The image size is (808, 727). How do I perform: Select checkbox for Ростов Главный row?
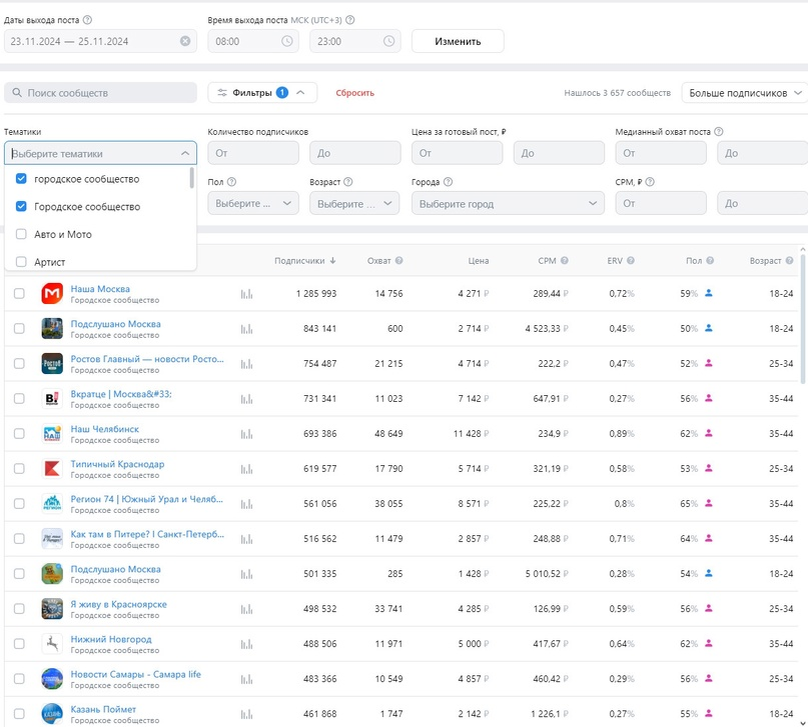click(19, 364)
